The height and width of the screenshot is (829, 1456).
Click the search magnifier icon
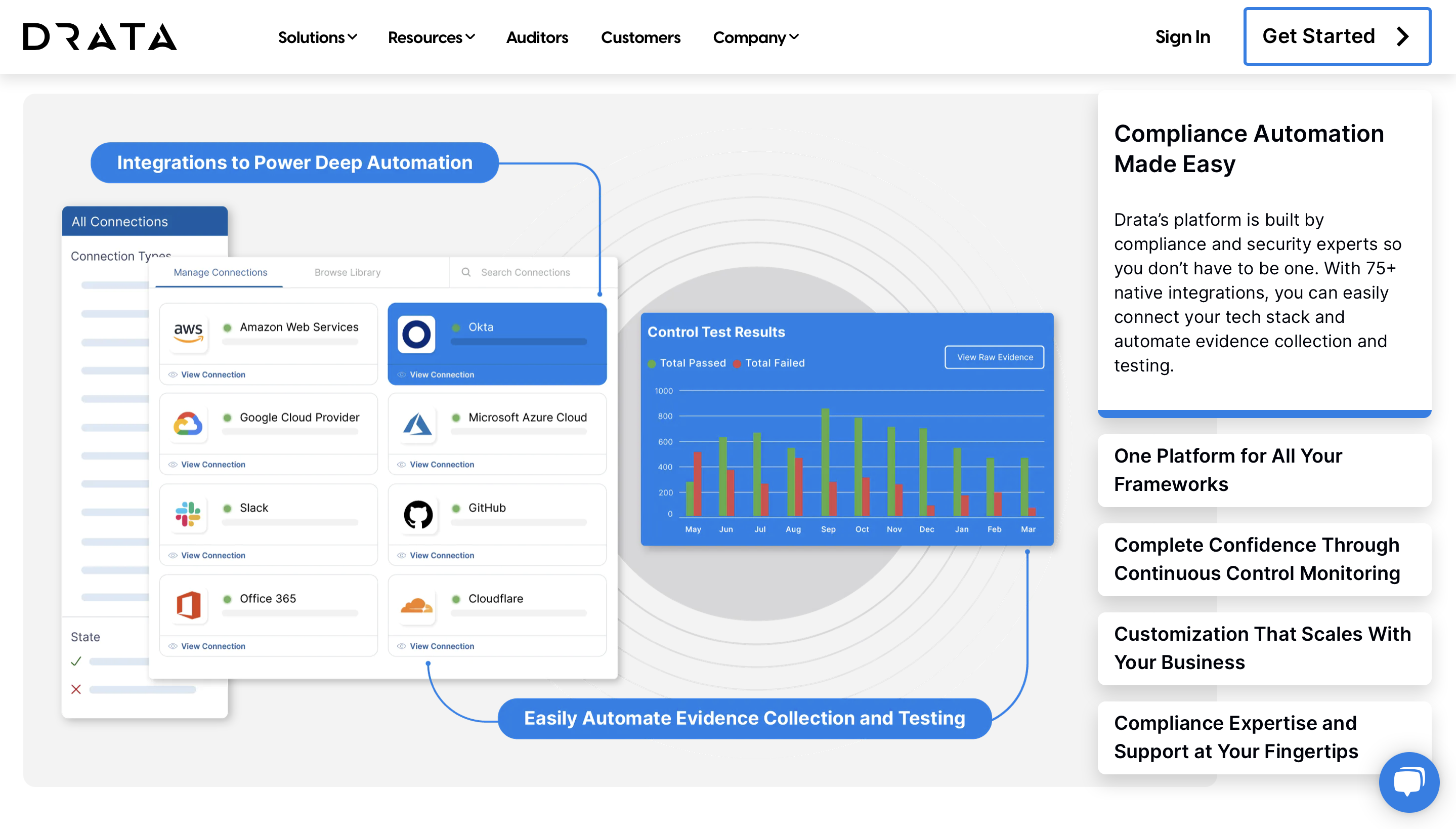coord(466,272)
